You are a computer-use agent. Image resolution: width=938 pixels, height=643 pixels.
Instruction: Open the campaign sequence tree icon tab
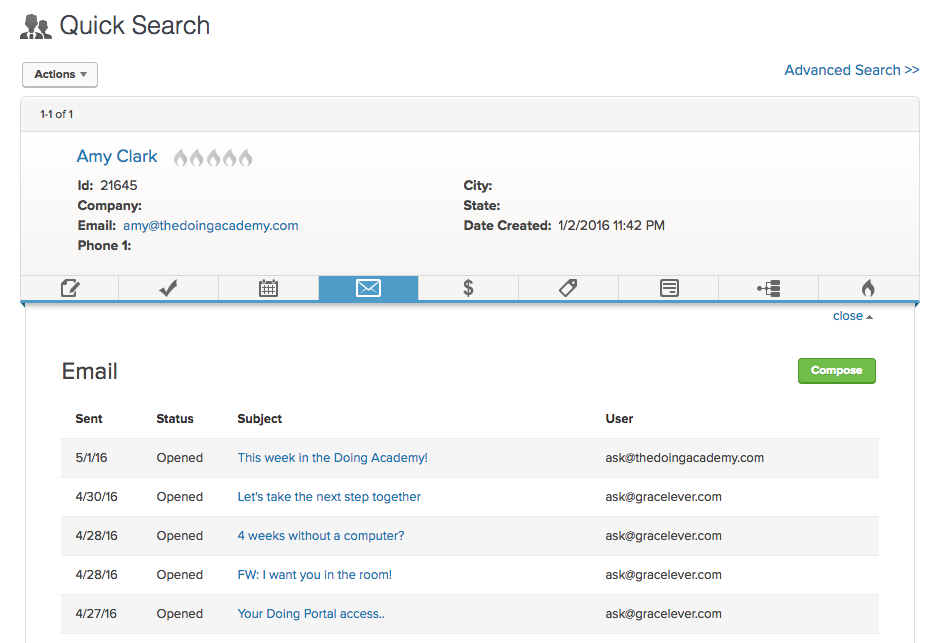768,288
